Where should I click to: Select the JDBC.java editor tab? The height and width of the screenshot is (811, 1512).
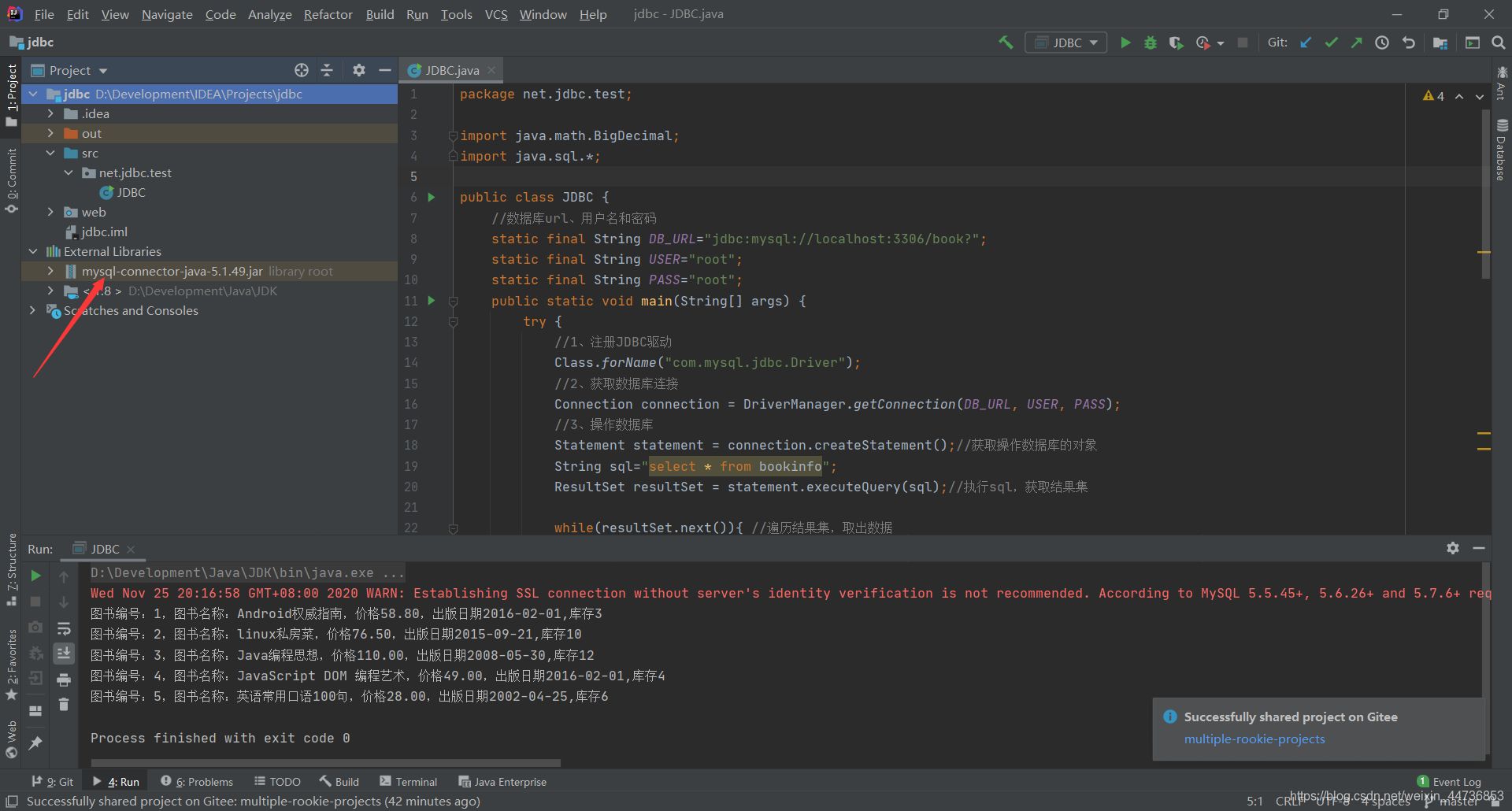point(451,70)
